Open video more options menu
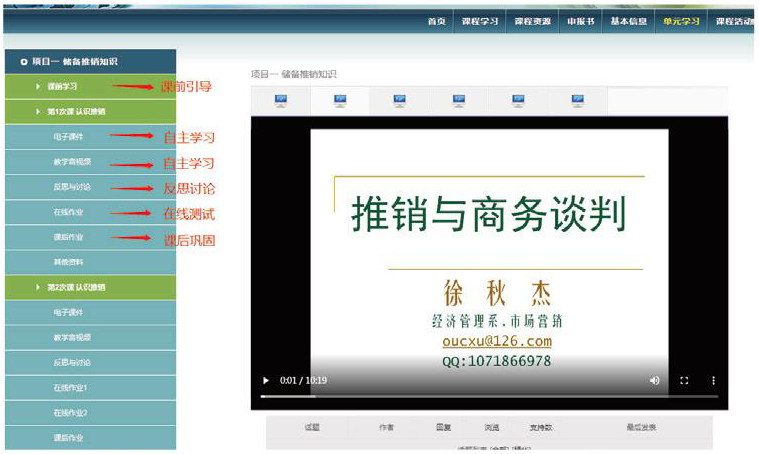Image resolution: width=759 pixels, height=454 pixels. pyautogui.click(x=713, y=380)
